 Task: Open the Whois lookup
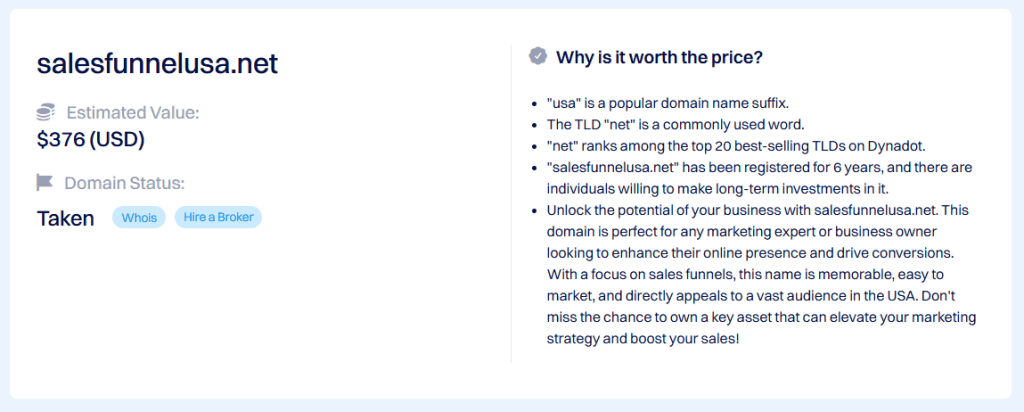pos(139,218)
